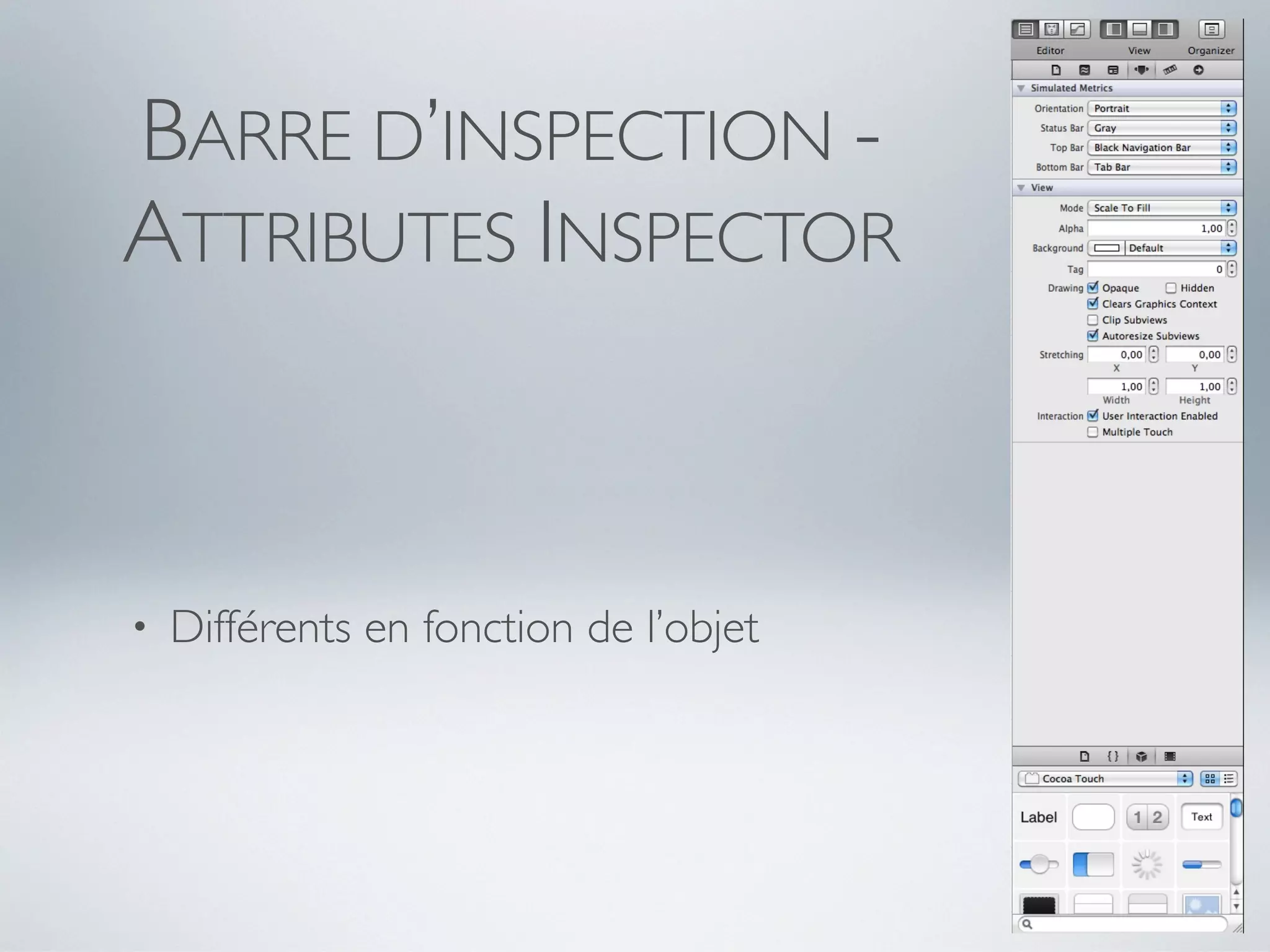The image size is (1270, 952).
Task: Pick the Label object in library
Action: [x=1039, y=818]
